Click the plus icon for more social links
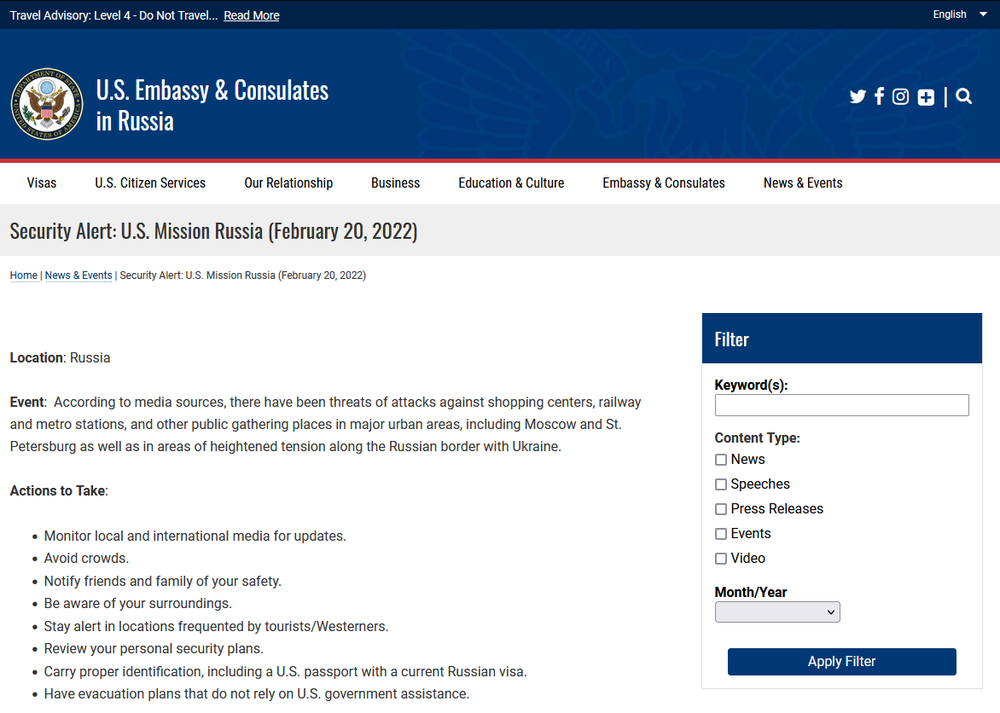This screenshot has height=713, width=1000. click(x=926, y=97)
